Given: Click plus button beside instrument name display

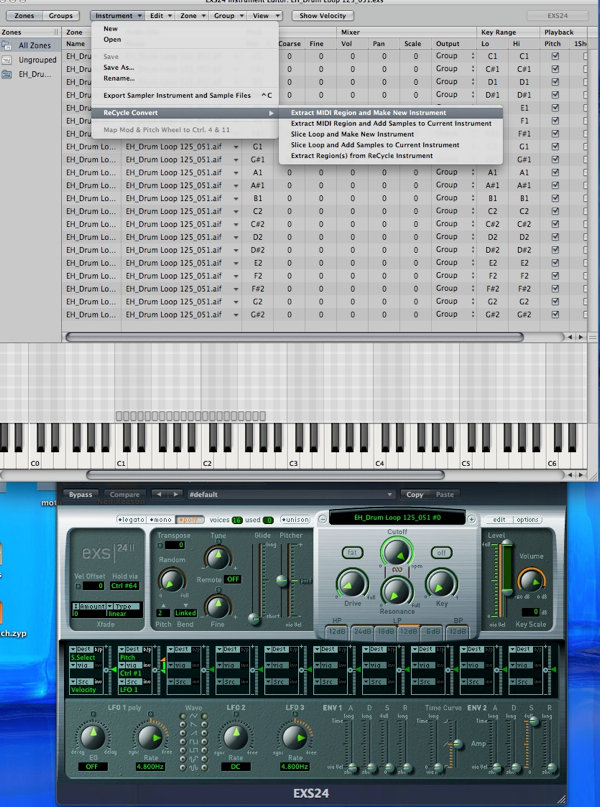Looking at the screenshot, I should [x=471, y=519].
